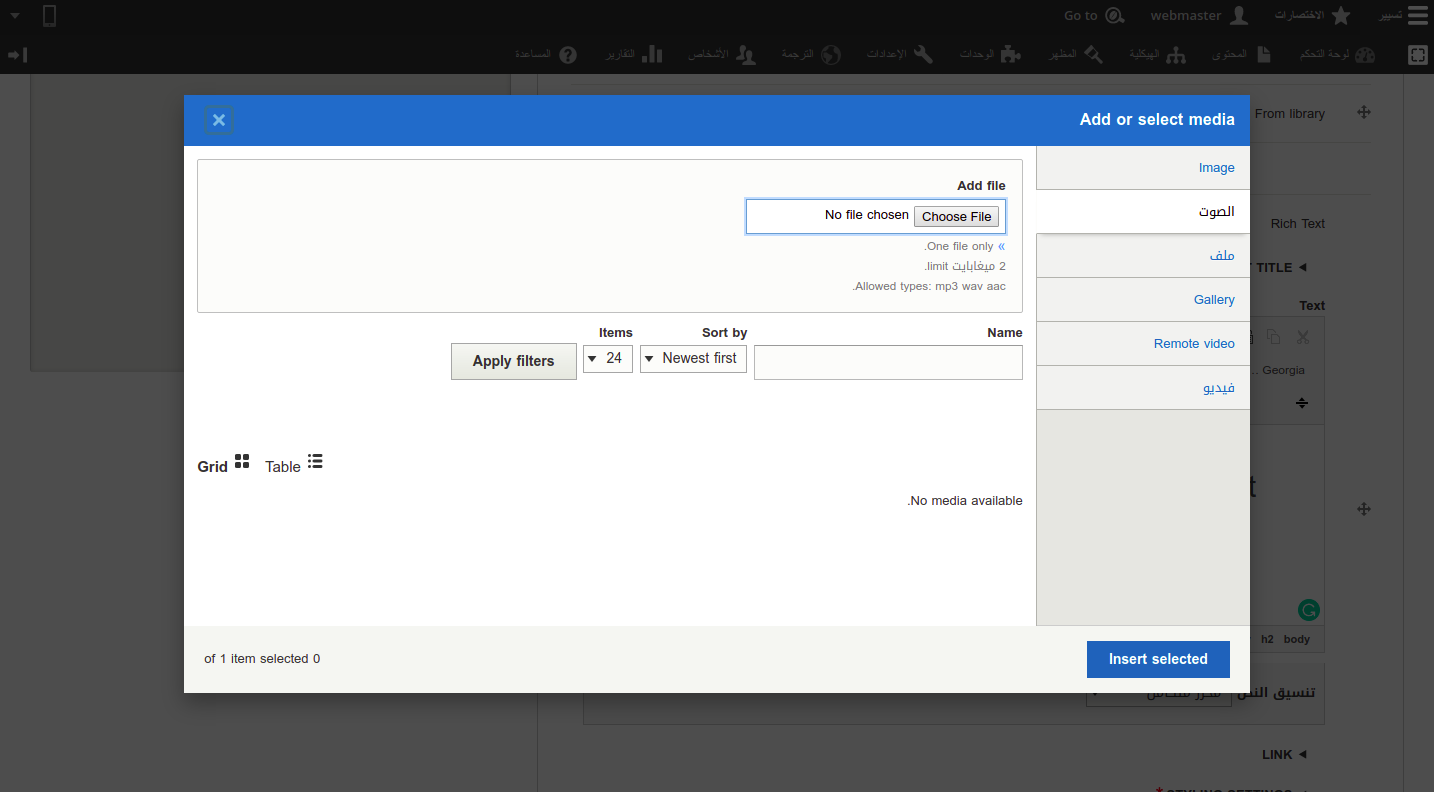Click the mobile device preview icon

[x=50, y=15]
